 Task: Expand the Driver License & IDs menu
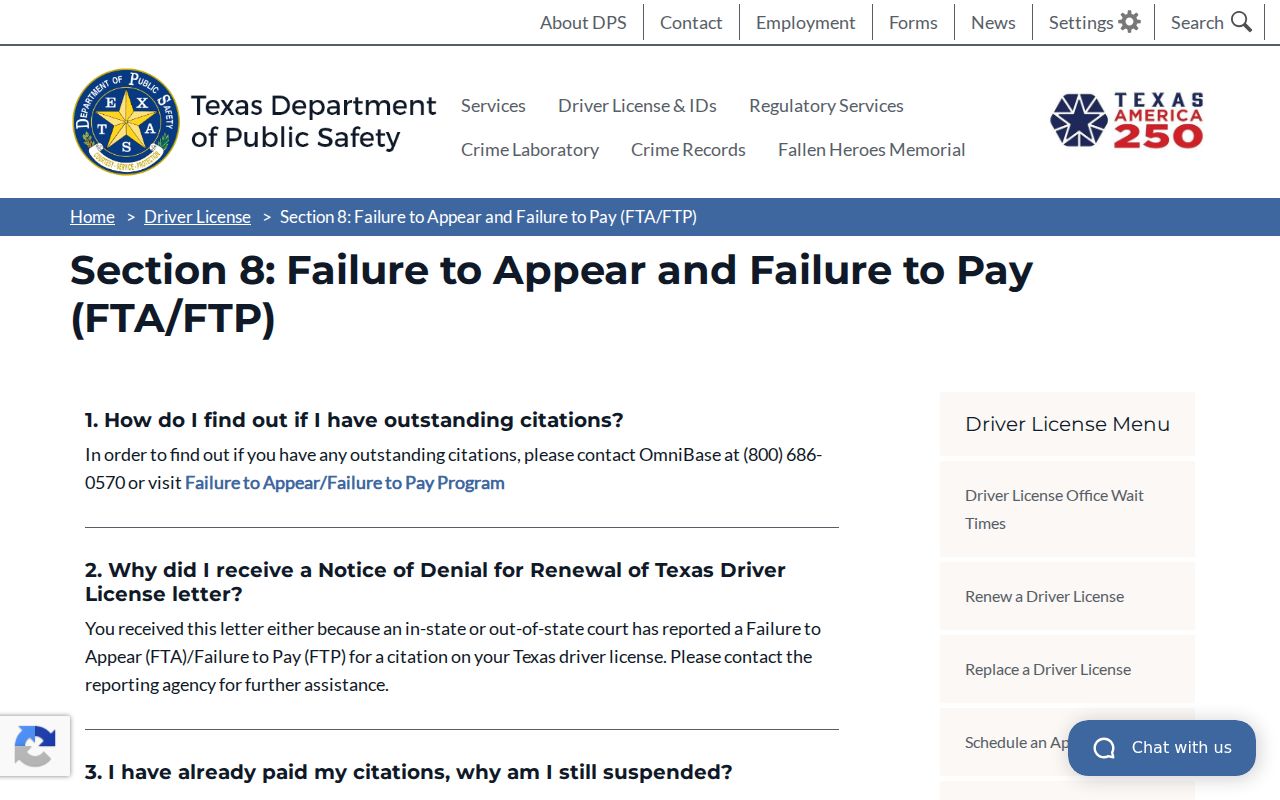pyautogui.click(x=637, y=105)
